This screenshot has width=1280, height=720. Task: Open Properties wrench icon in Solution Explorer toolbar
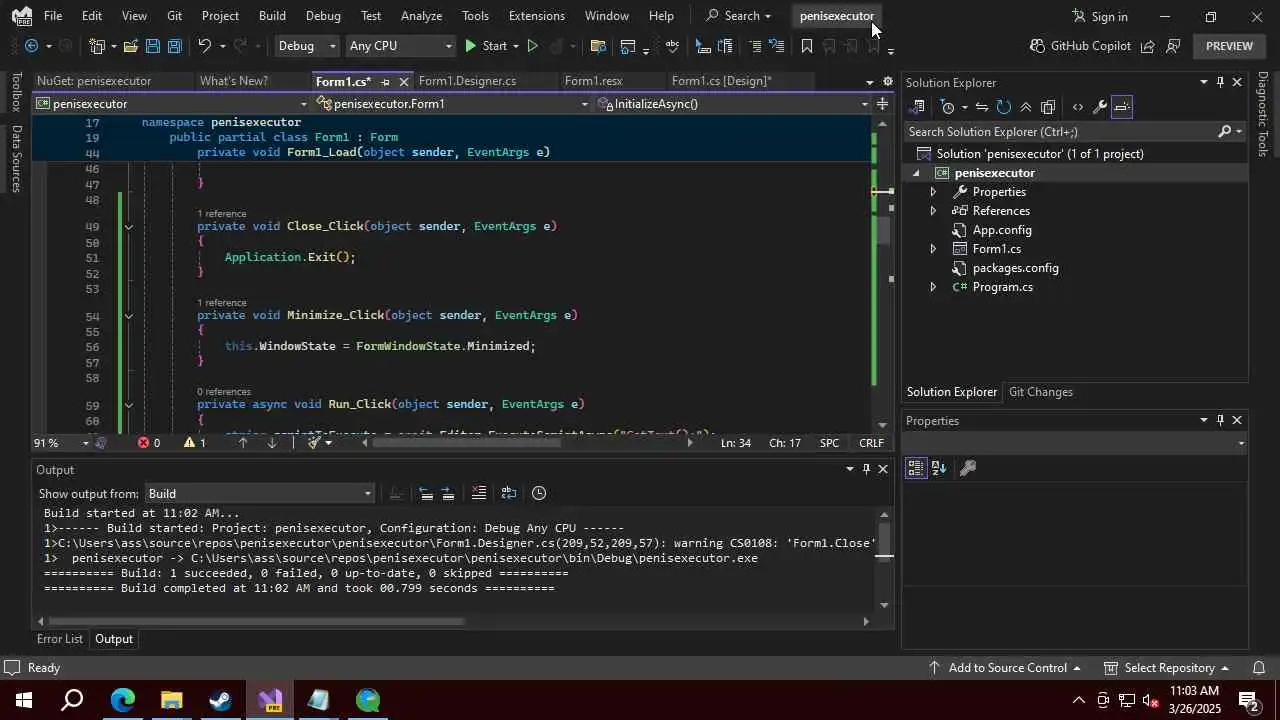(x=1099, y=107)
